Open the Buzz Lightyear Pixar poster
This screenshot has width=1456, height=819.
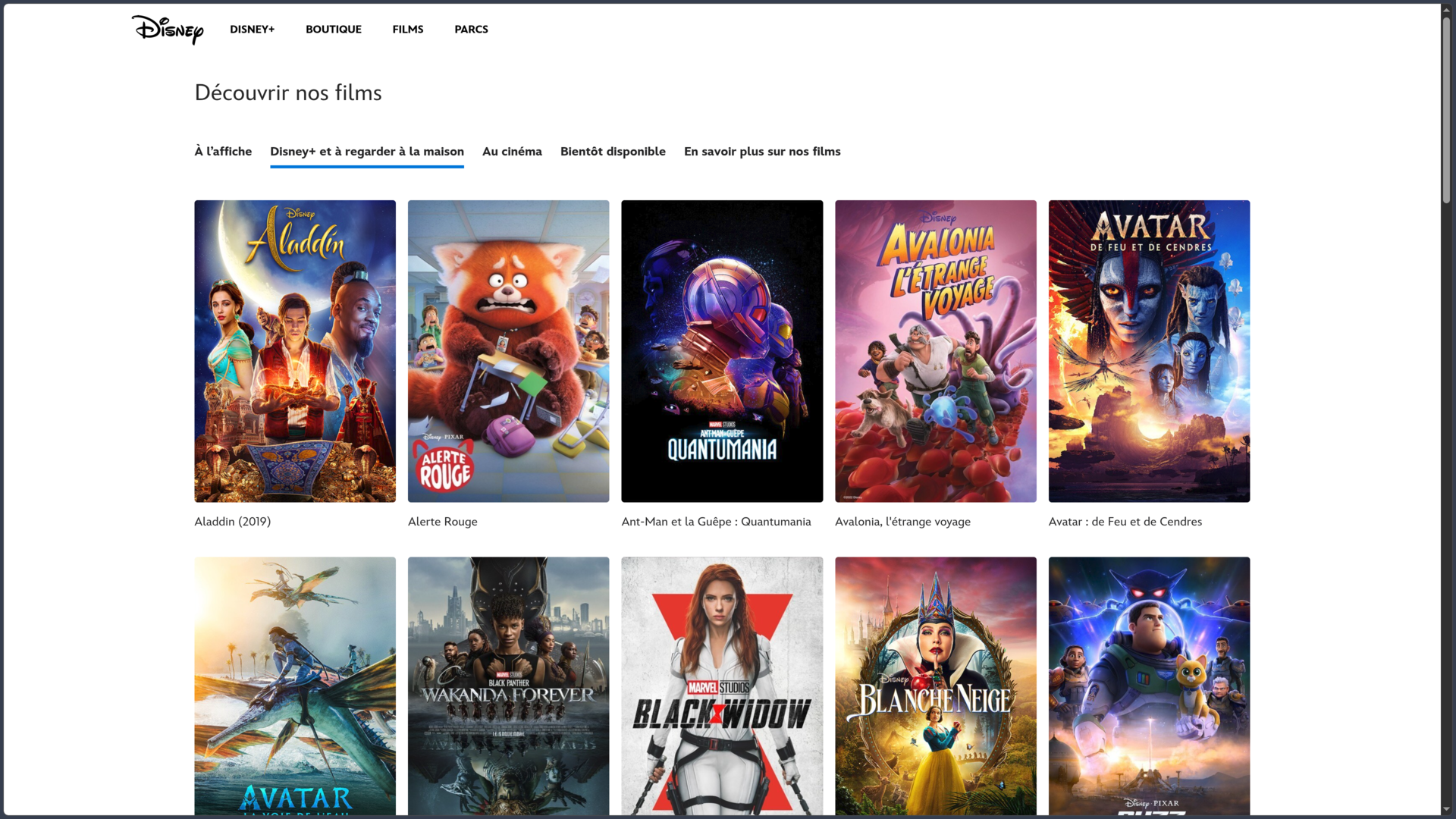point(1149,686)
